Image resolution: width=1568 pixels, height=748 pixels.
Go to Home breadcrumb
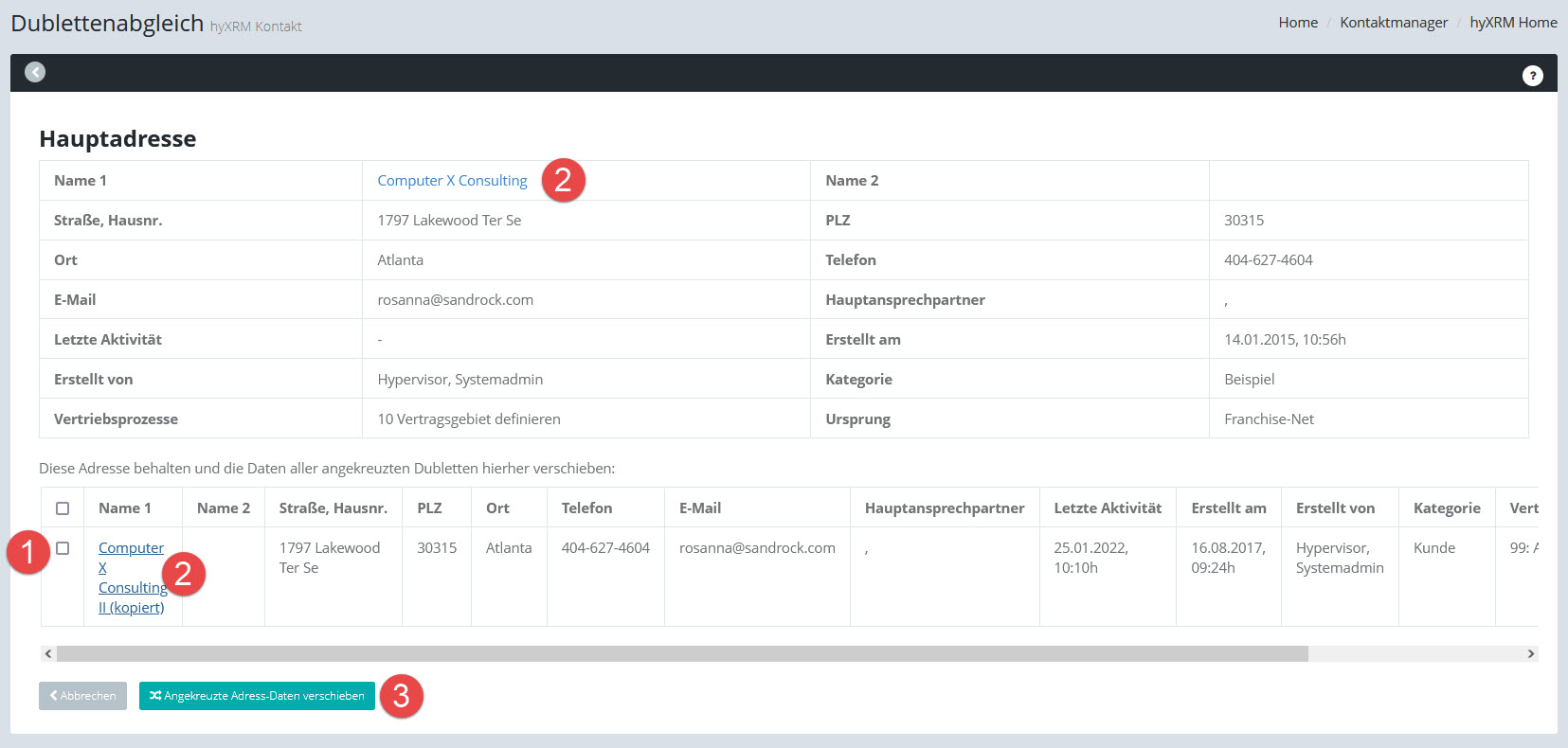coord(1297,23)
